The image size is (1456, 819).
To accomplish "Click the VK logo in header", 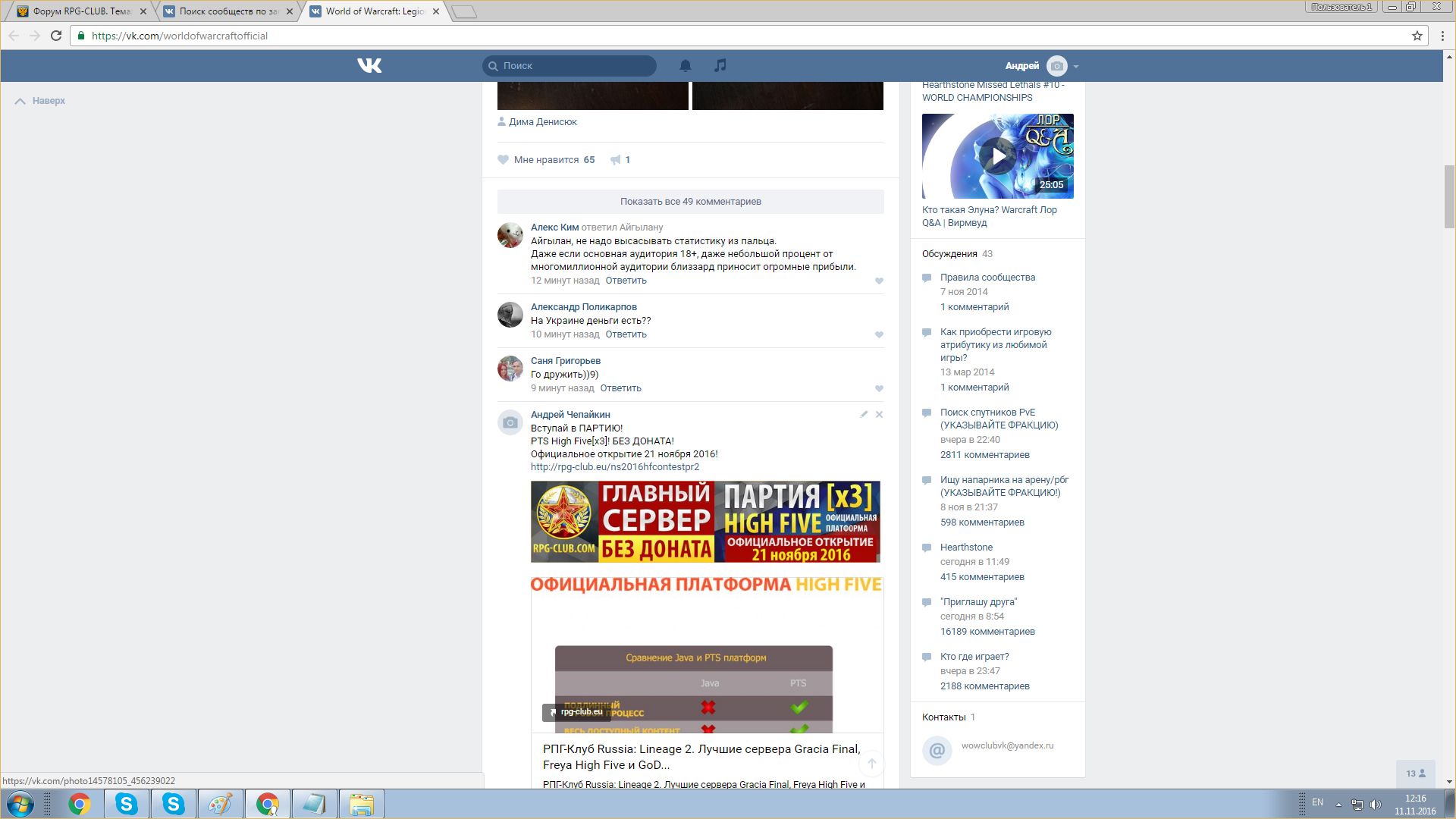I will coord(369,66).
